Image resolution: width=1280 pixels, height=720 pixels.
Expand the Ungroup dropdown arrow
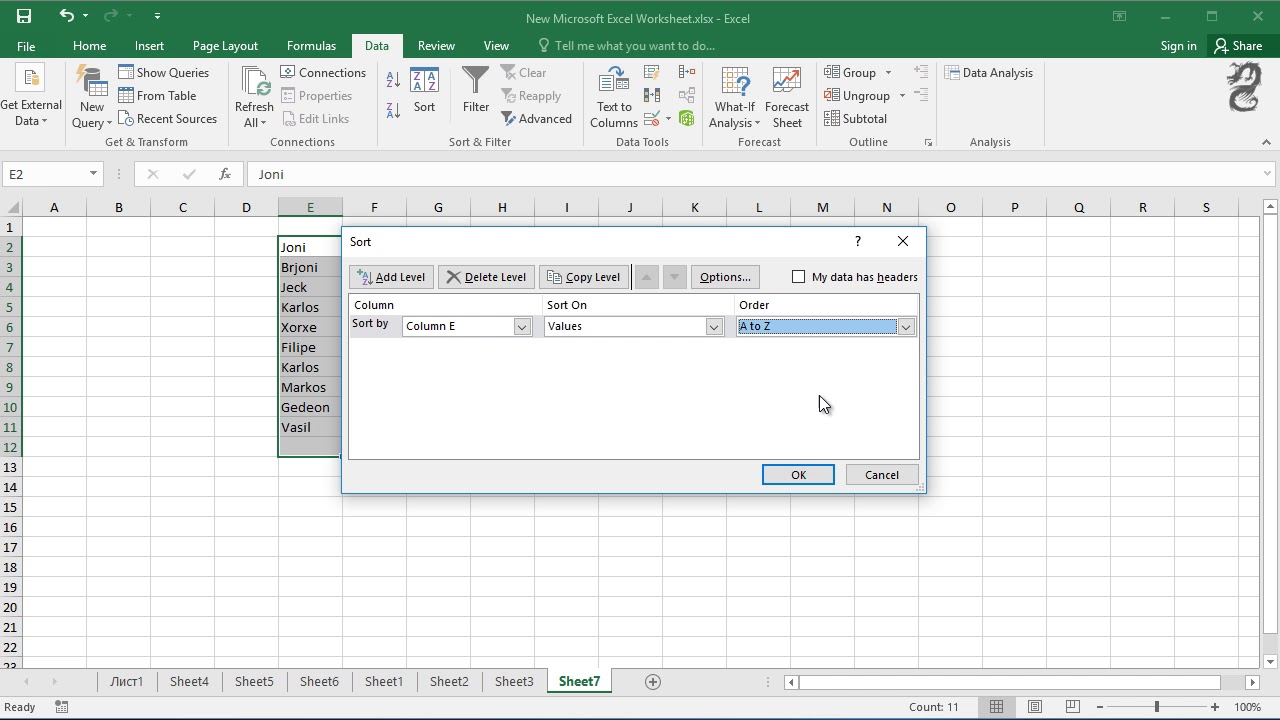tap(902, 95)
